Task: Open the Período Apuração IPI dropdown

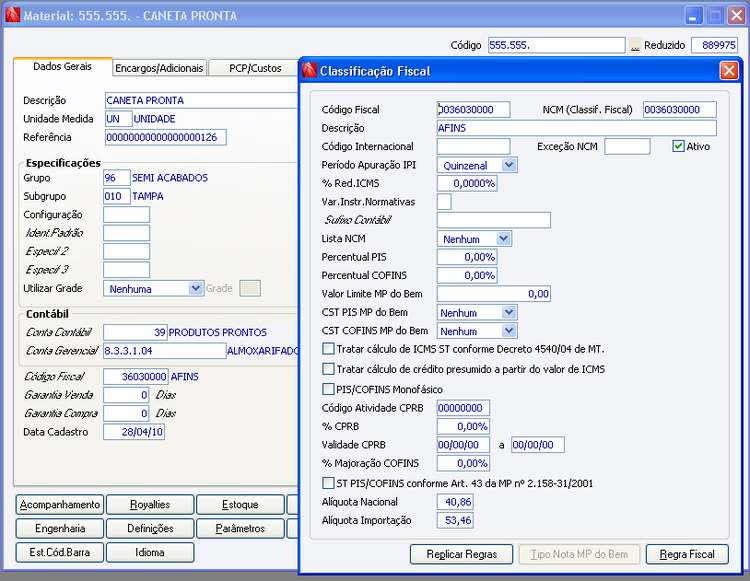Action: point(509,165)
